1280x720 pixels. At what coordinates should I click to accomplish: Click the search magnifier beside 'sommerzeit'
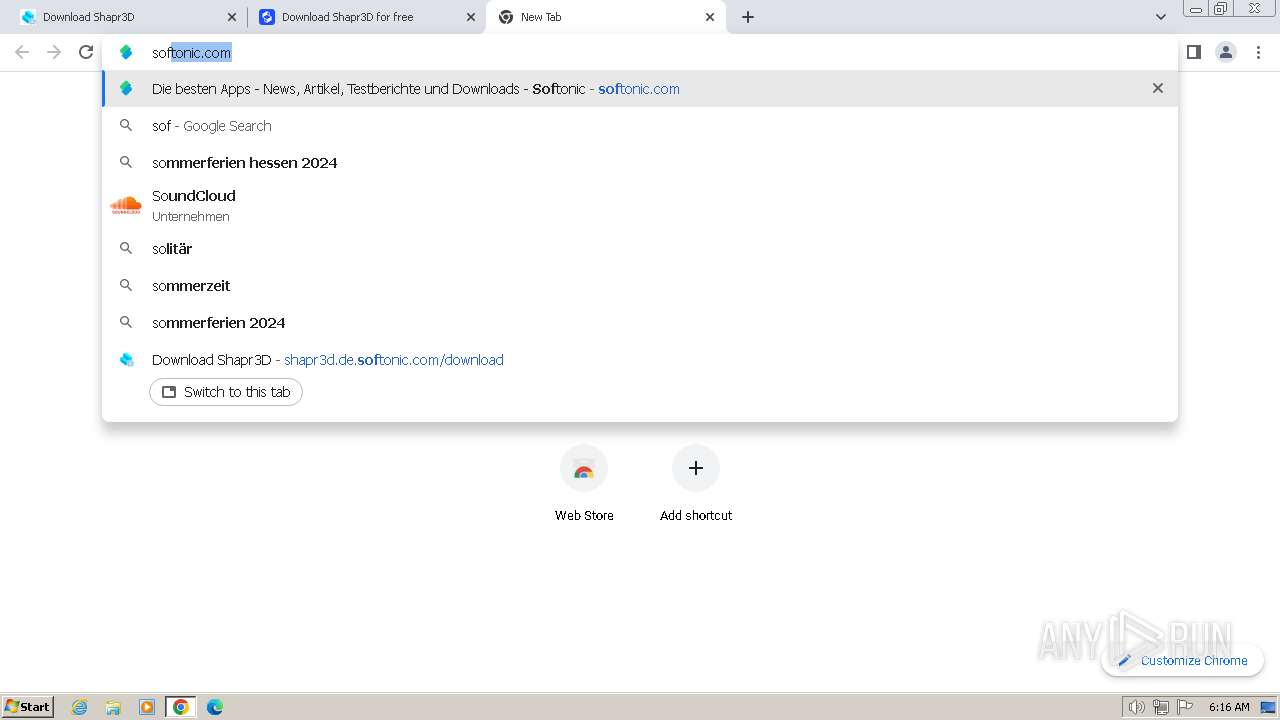point(126,285)
